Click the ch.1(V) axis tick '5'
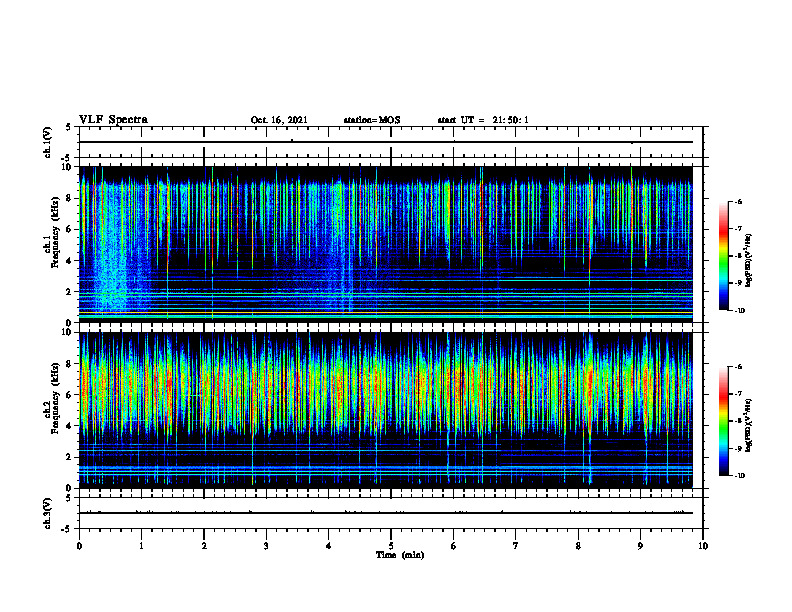Viewport: 792px width, 612px height. [68, 128]
